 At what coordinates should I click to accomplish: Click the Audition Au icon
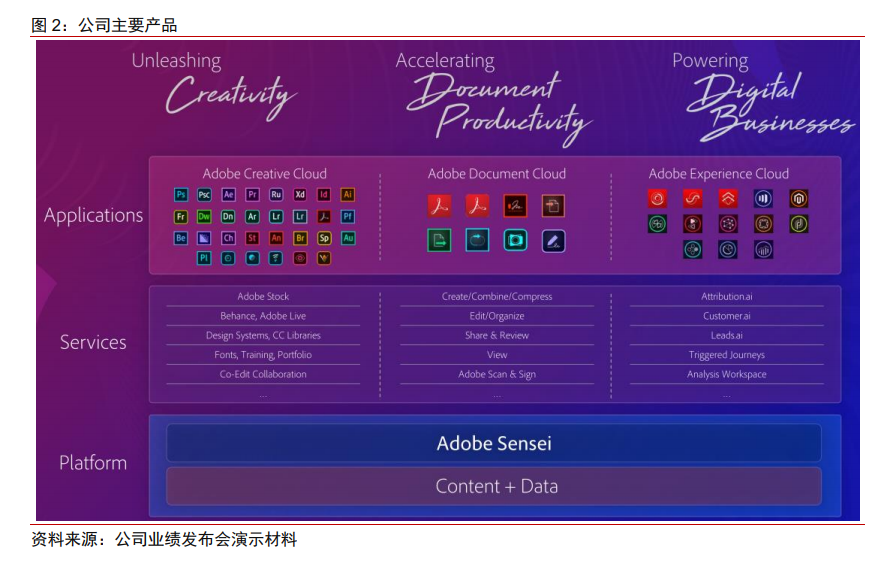(x=348, y=238)
